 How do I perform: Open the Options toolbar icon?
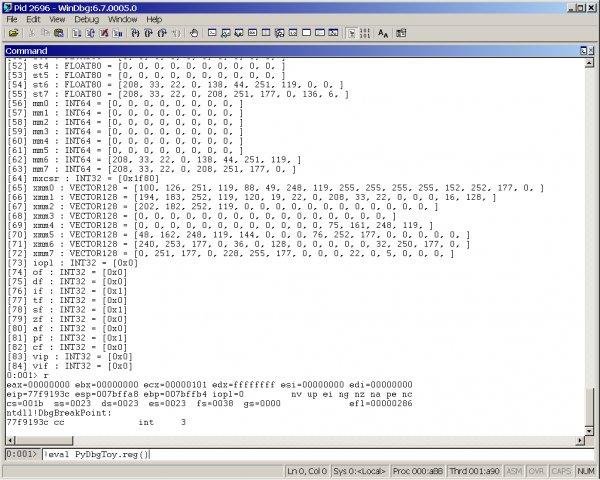(x=401, y=33)
